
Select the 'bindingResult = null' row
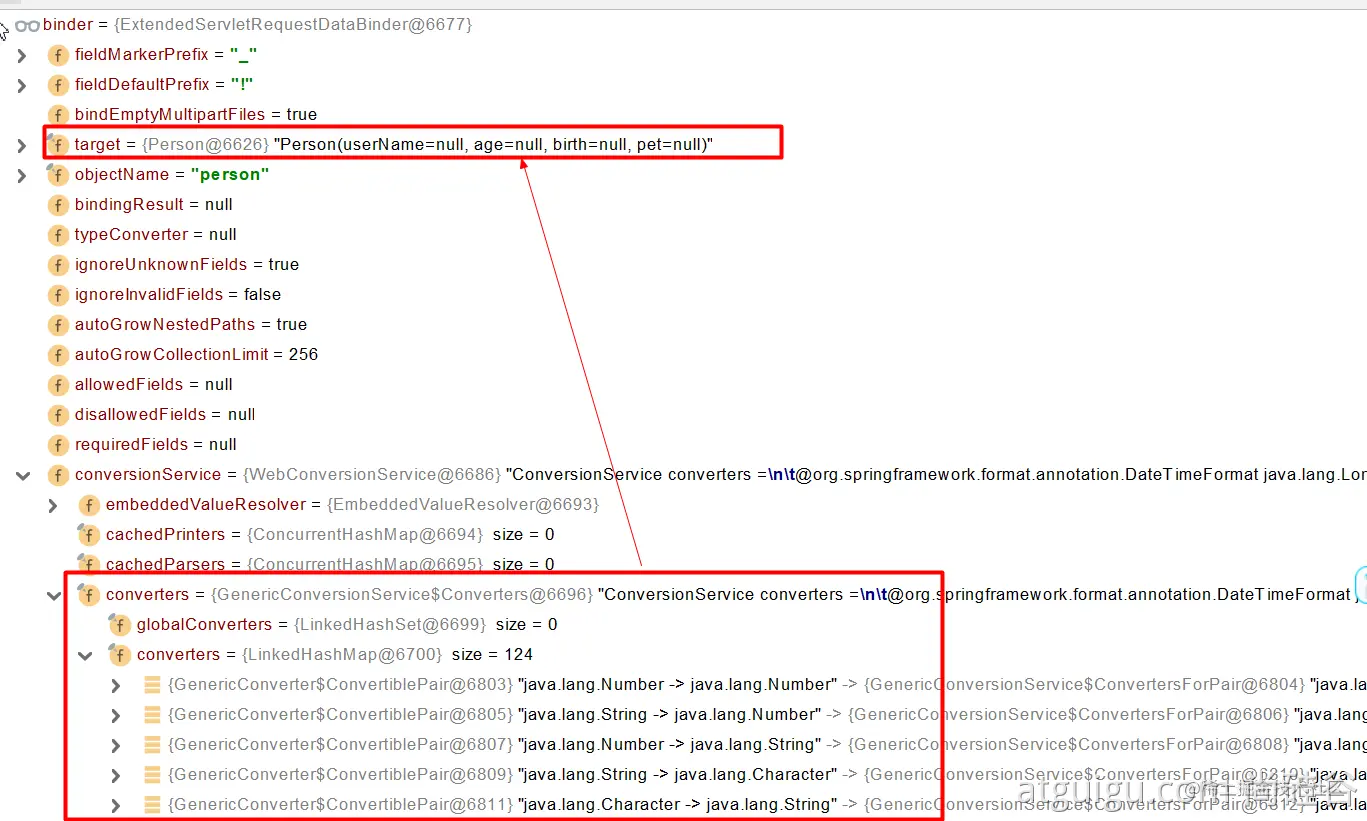point(154,205)
